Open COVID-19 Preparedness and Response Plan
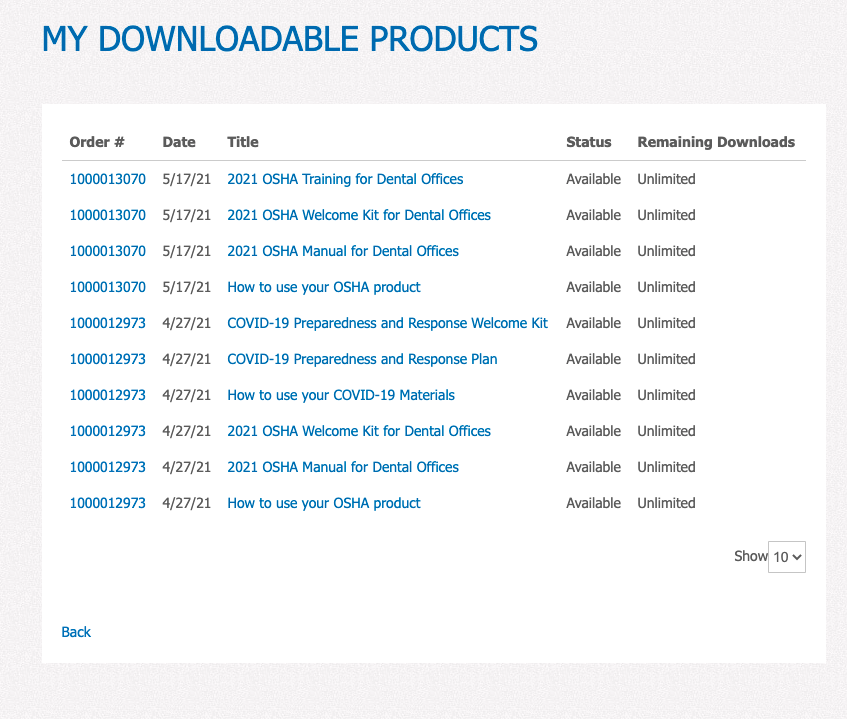The height and width of the screenshot is (719, 847). [x=362, y=359]
